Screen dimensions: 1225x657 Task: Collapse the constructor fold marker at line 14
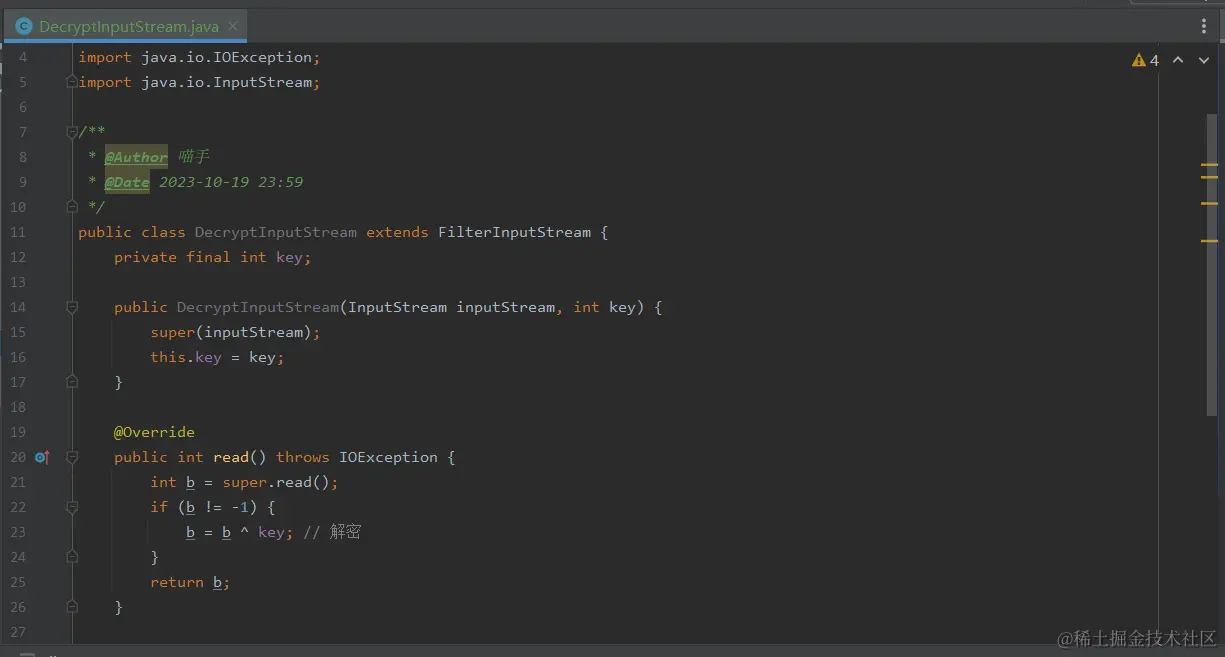coord(72,307)
